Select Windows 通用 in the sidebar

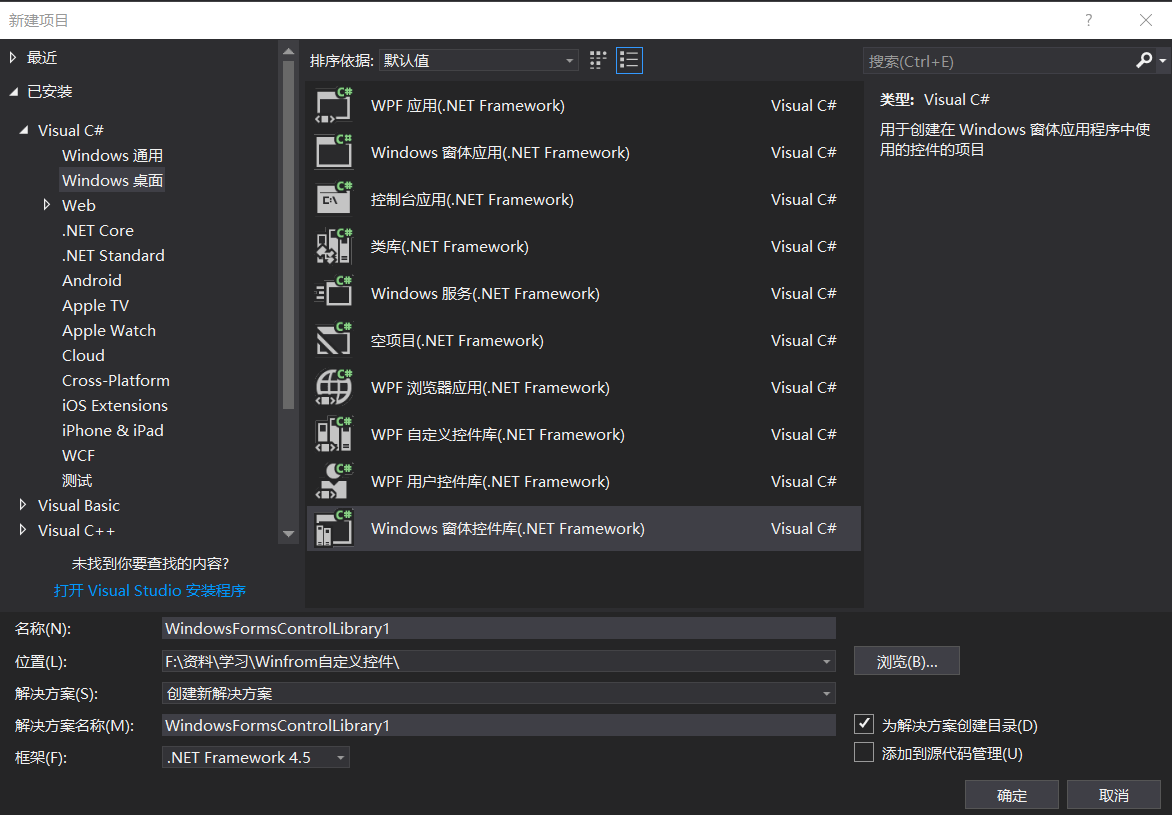point(112,155)
